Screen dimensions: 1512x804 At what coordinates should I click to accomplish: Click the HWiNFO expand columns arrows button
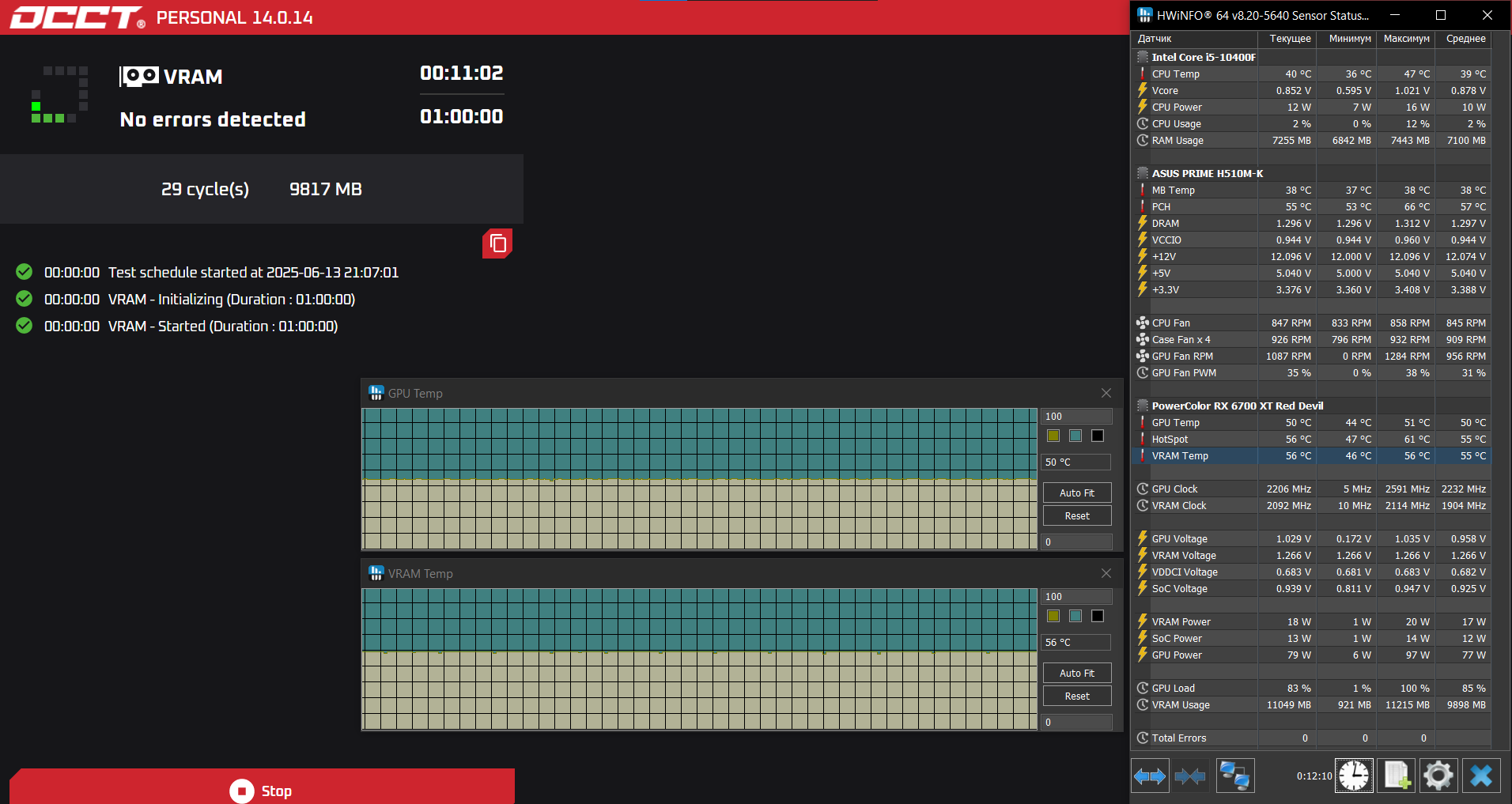click(1150, 776)
